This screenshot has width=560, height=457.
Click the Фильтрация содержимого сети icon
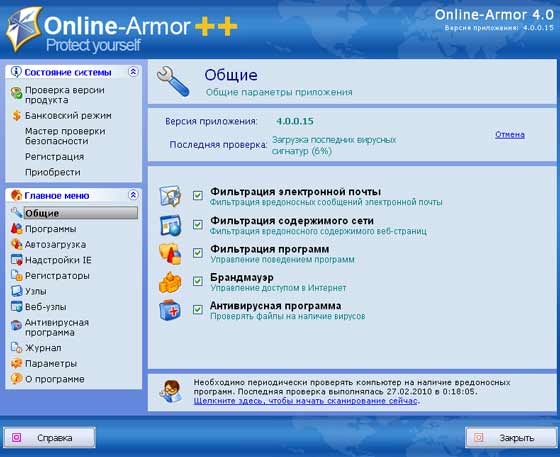point(170,225)
